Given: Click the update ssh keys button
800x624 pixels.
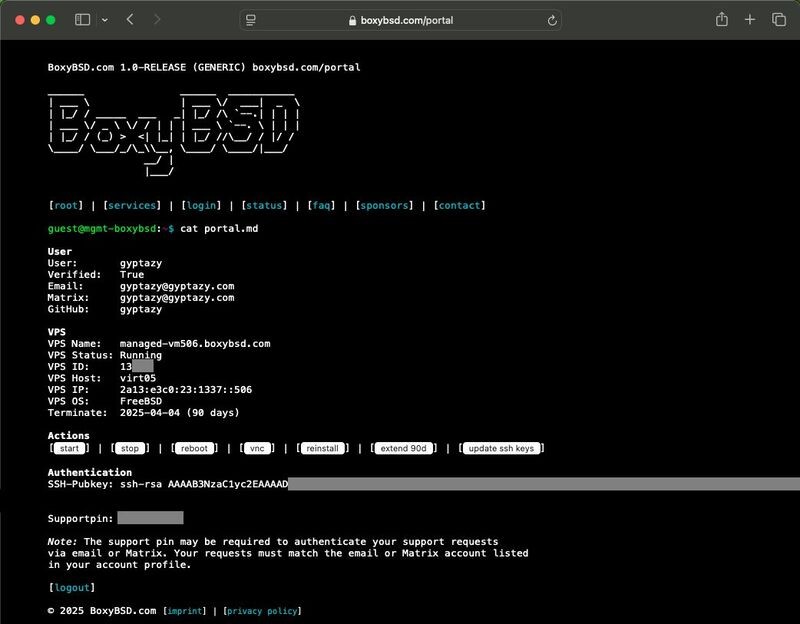Looking at the screenshot, I should point(501,448).
